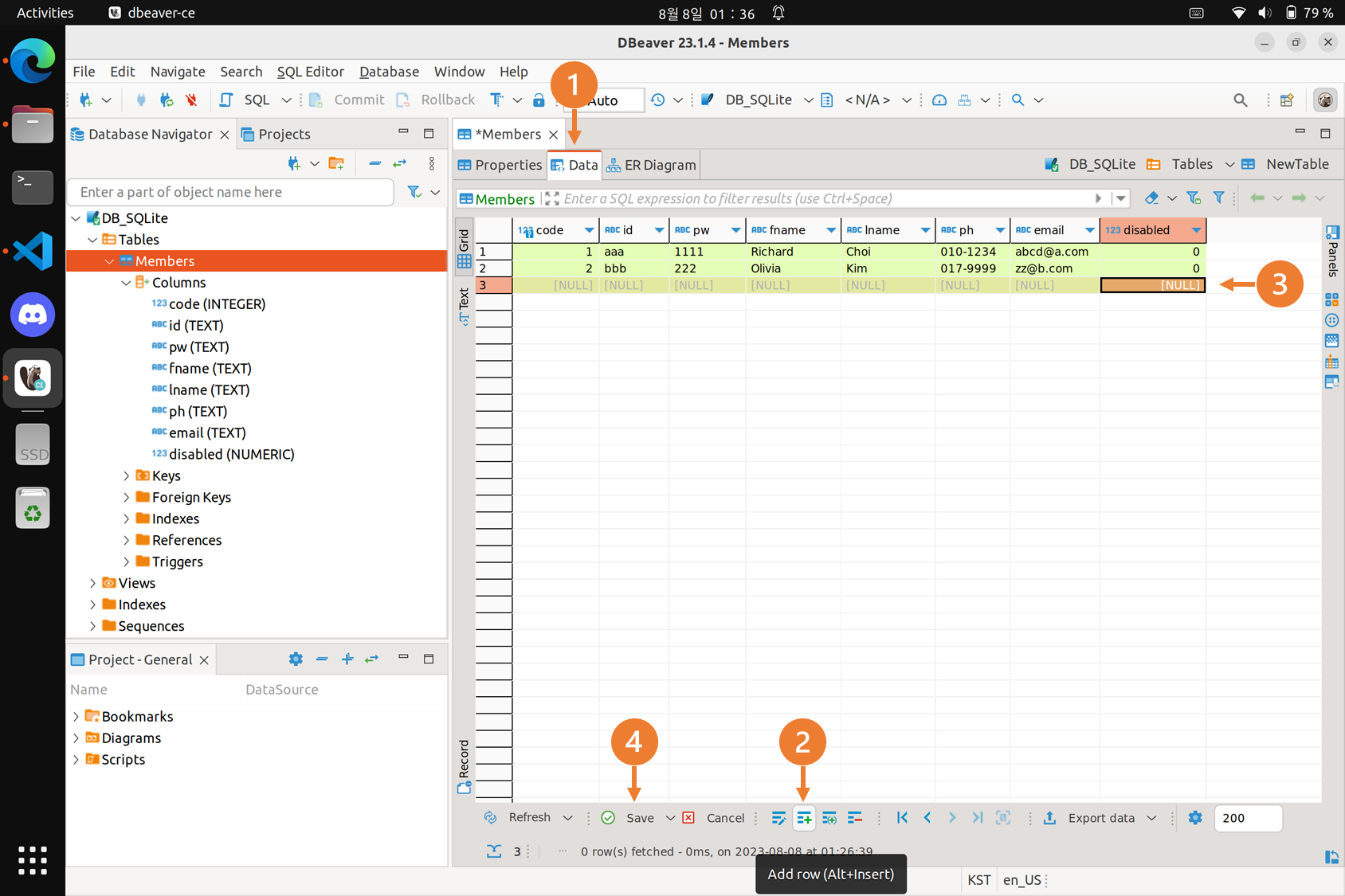The image size is (1345, 896).
Task: Collapse the Columns tree node
Action: 126,283
